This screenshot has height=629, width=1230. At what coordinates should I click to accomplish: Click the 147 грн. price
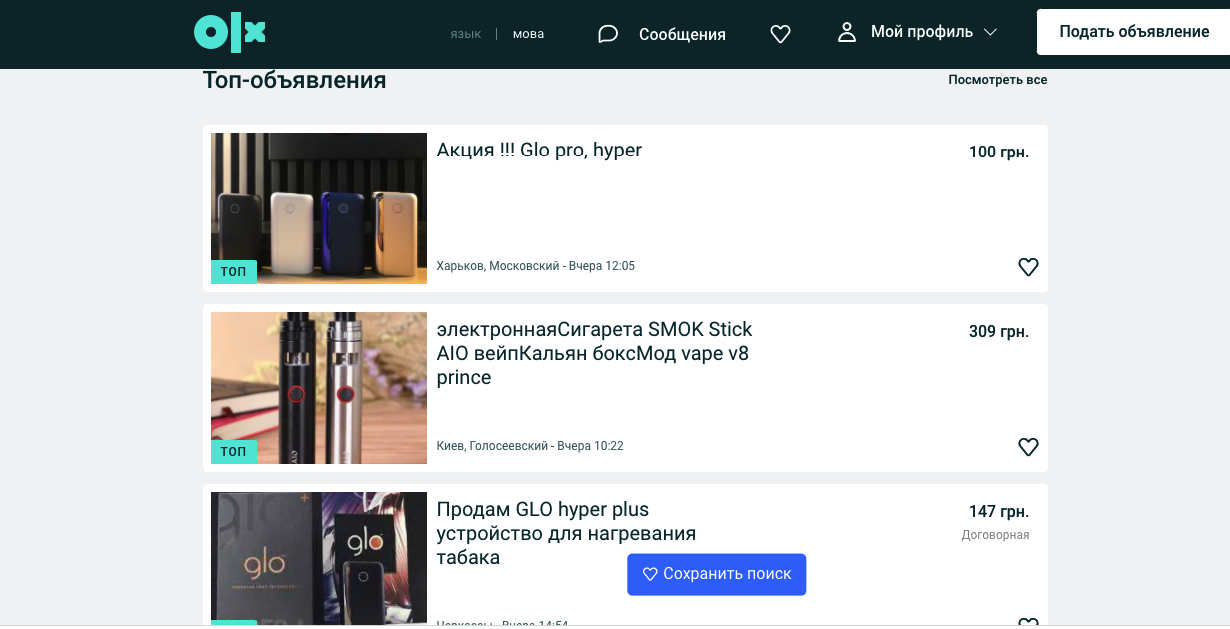[x=998, y=512]
